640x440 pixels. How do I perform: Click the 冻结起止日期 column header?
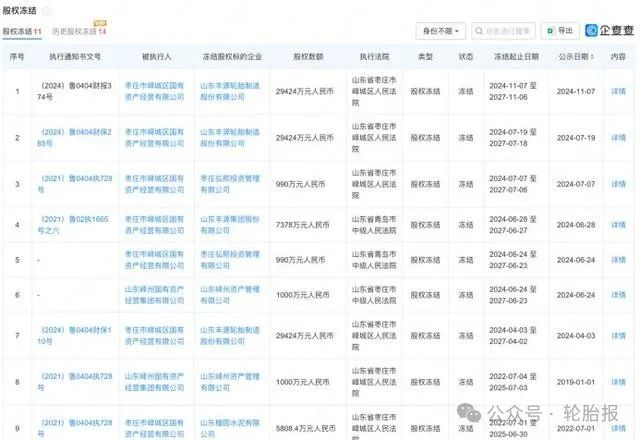tap(516, 57)
